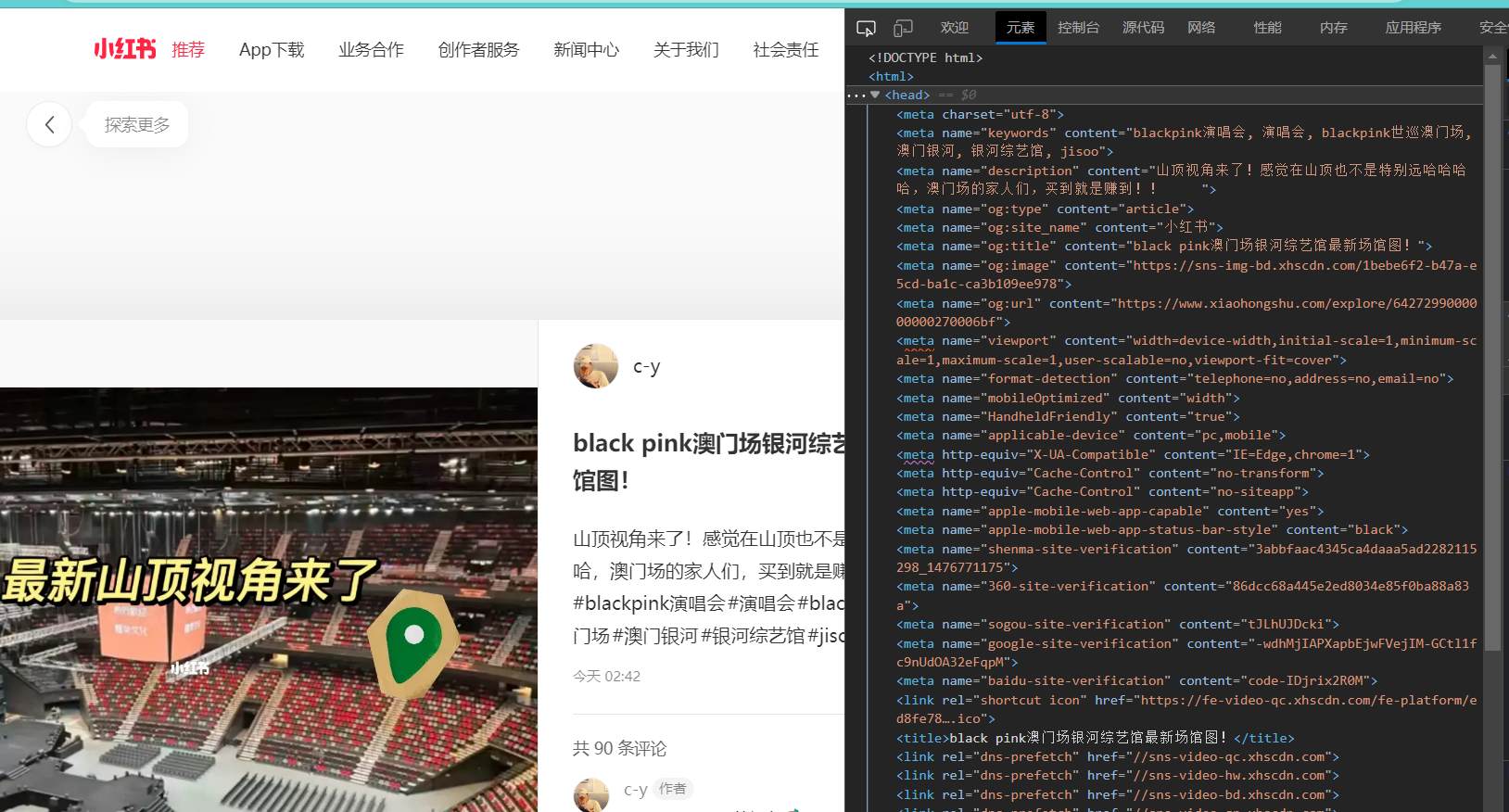Image resolution: width=1509 pixels, height=812 pixels.
Task: Select the meta format-detection node
Action: pyautogui.click(x=1174, y=378)
